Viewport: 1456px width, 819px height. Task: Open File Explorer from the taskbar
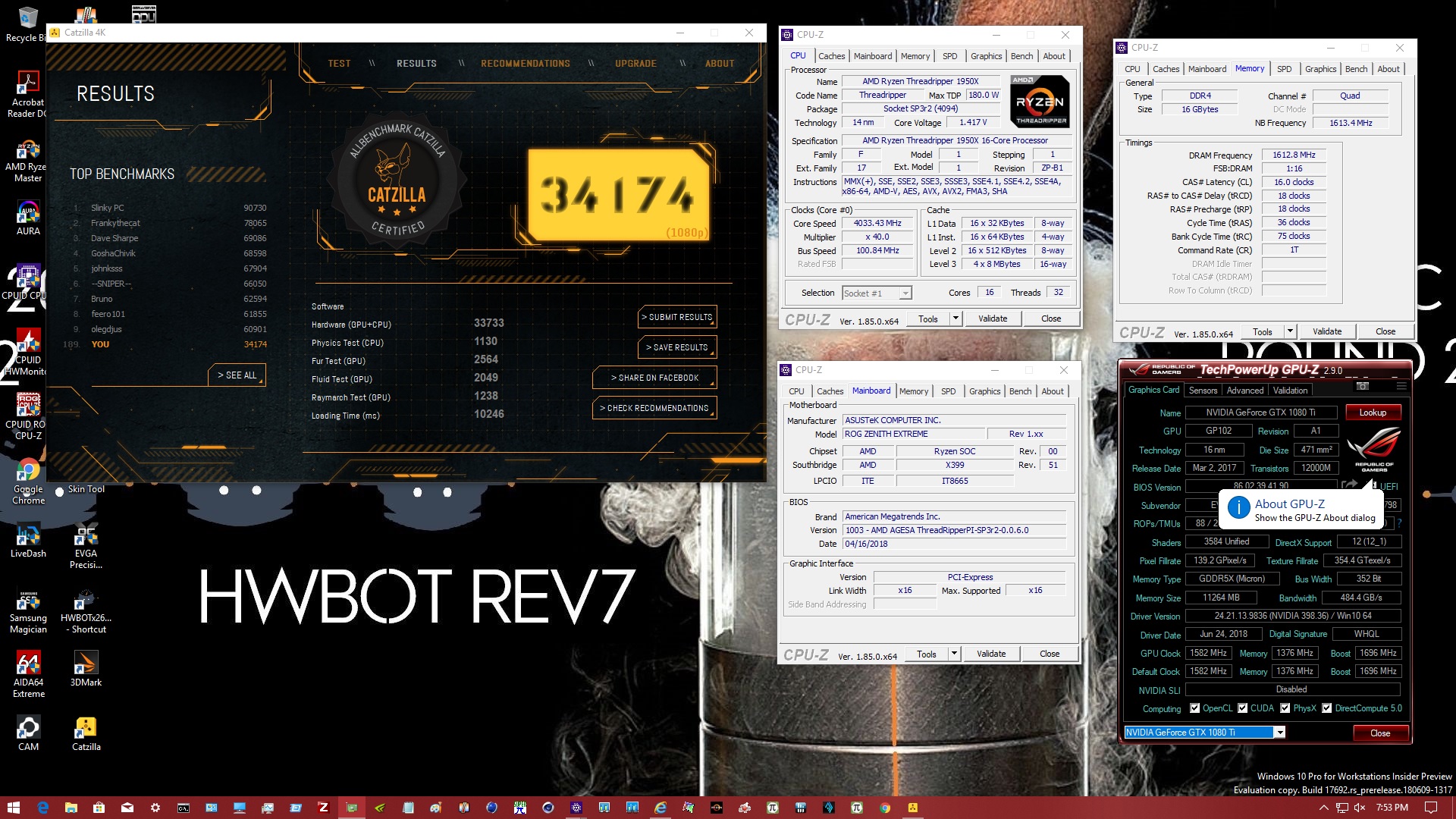click(x=71, y=808)
